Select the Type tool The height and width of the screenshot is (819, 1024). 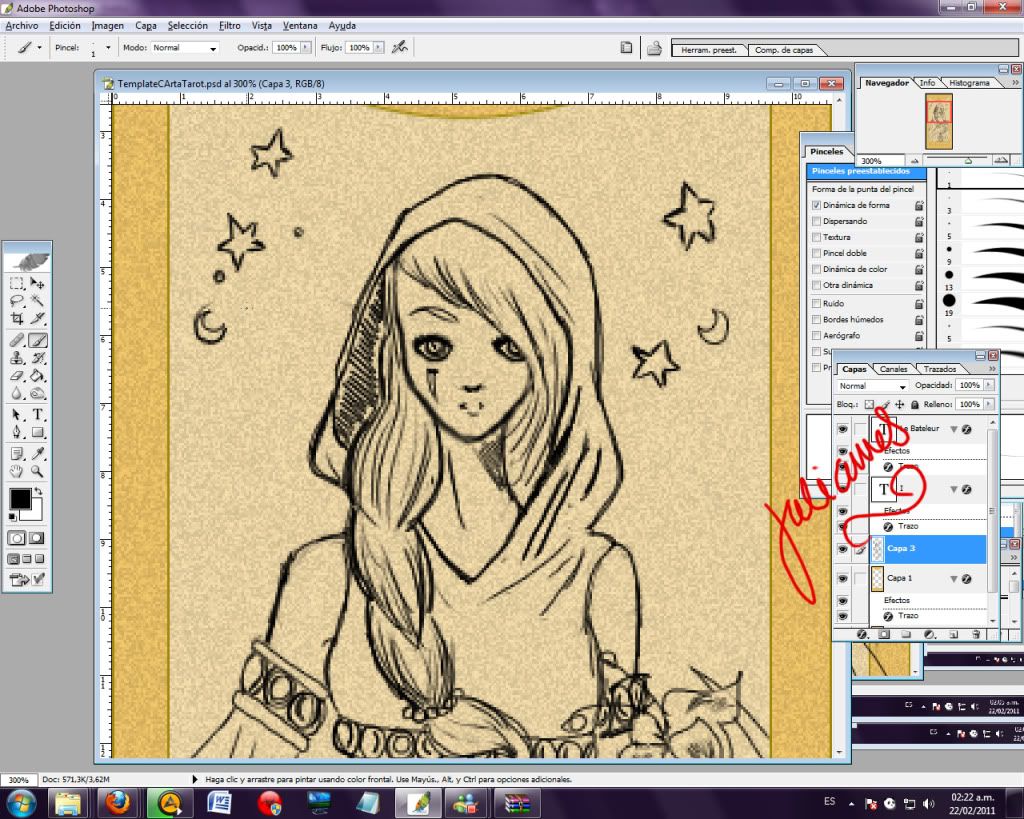37,415
